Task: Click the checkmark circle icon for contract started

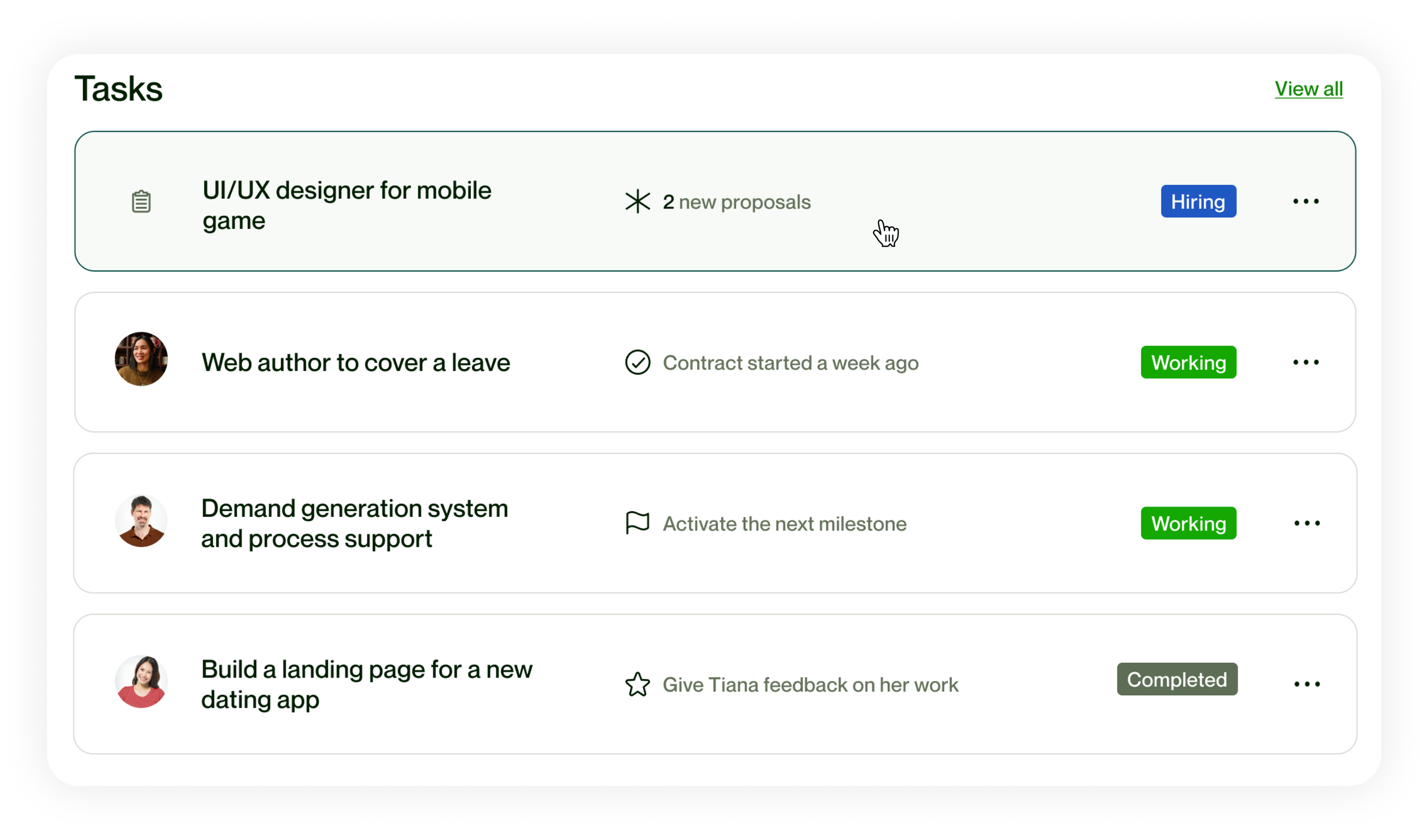Action: click(x=637, y=362)
